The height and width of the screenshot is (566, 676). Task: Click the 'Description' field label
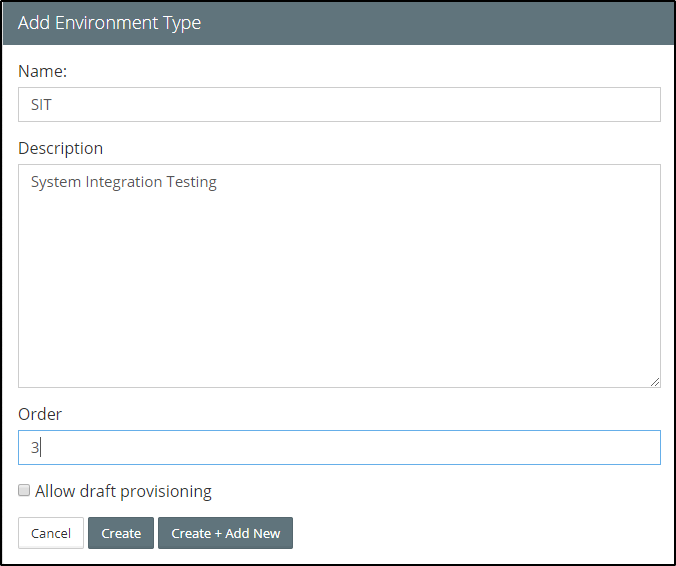(x=60, y=148)
